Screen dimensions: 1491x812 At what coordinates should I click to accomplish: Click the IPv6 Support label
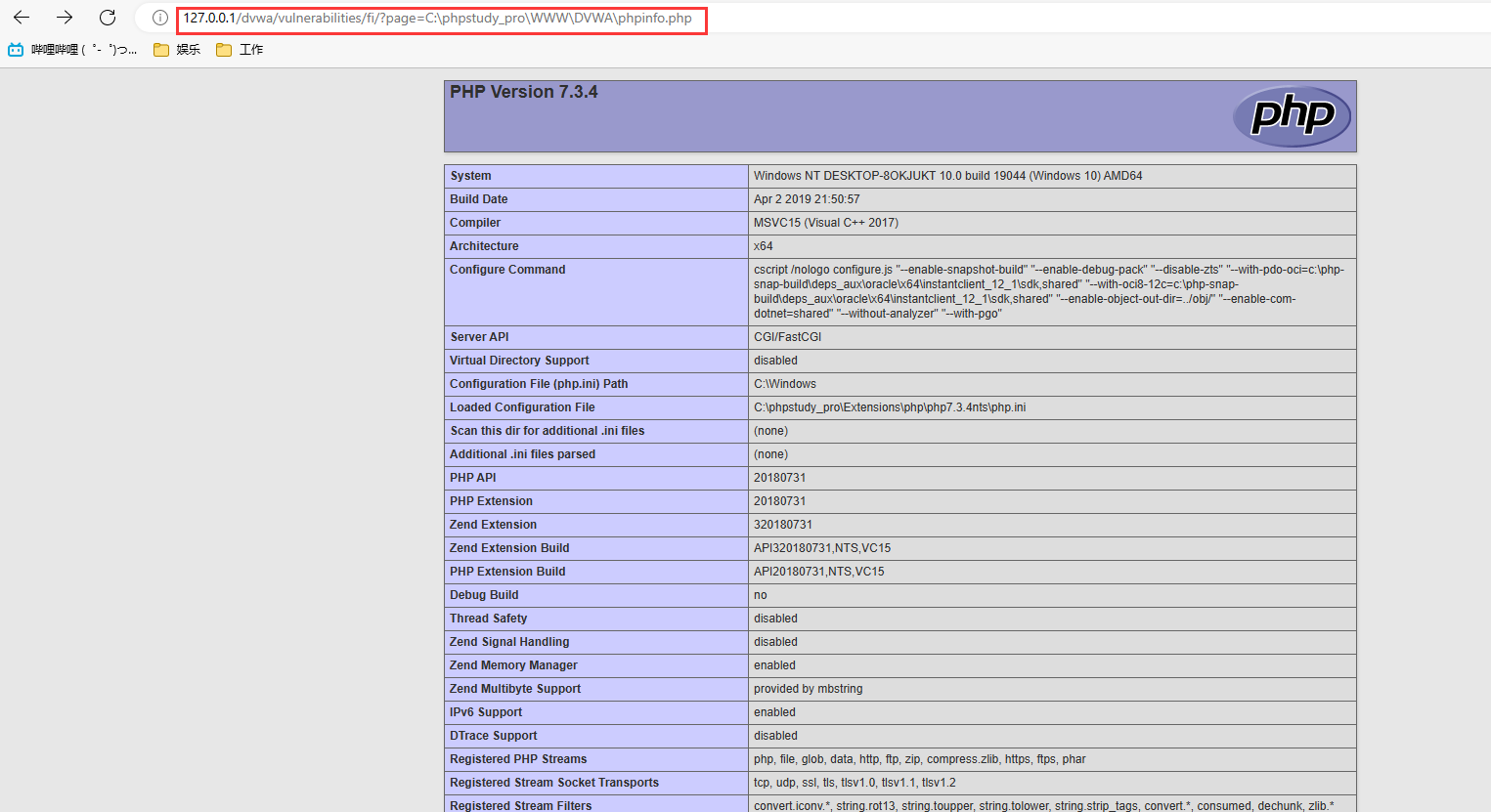point(486,712)
